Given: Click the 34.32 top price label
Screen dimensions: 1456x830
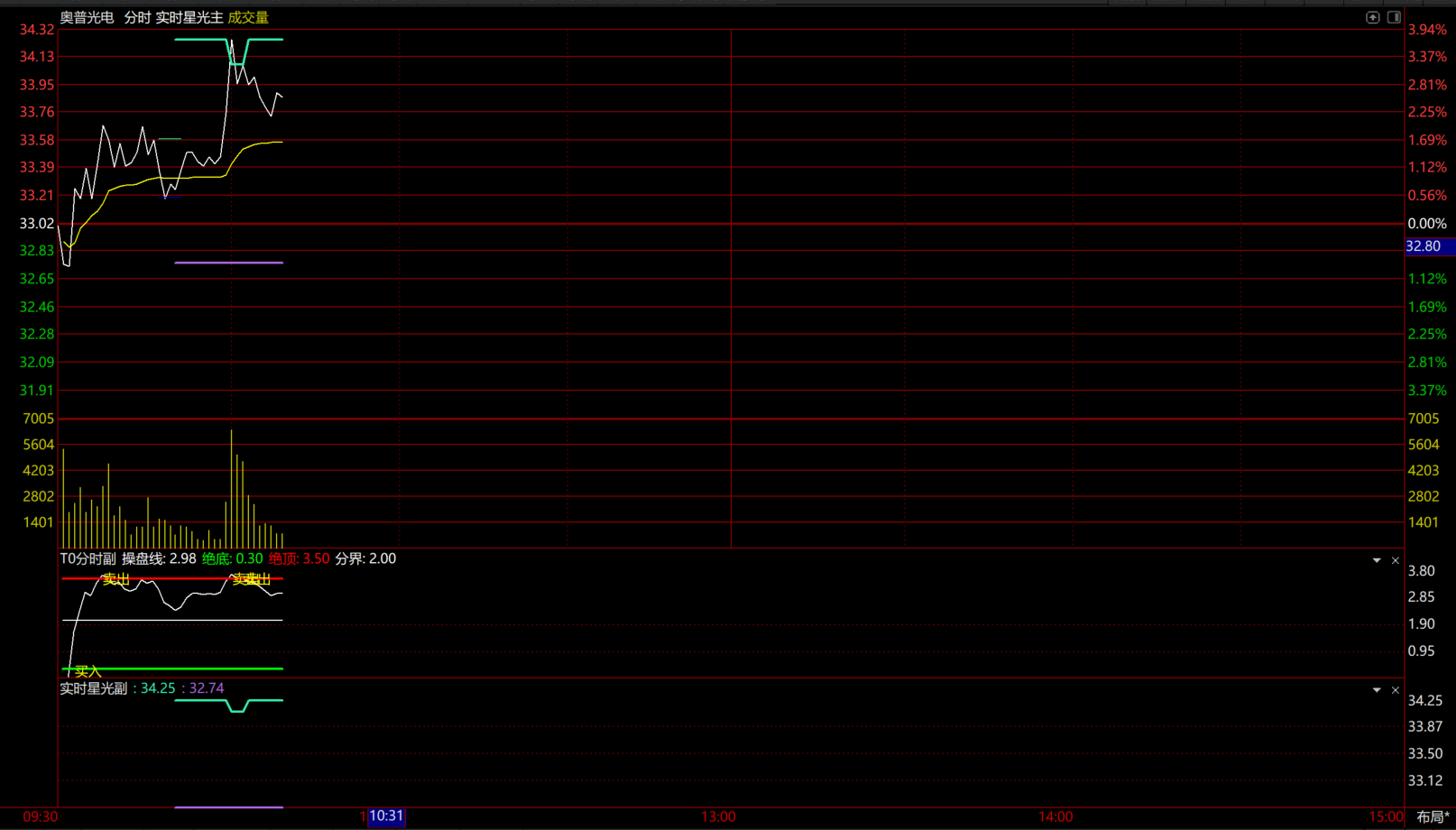Looking at the screenshot, I should pos(37,30).
